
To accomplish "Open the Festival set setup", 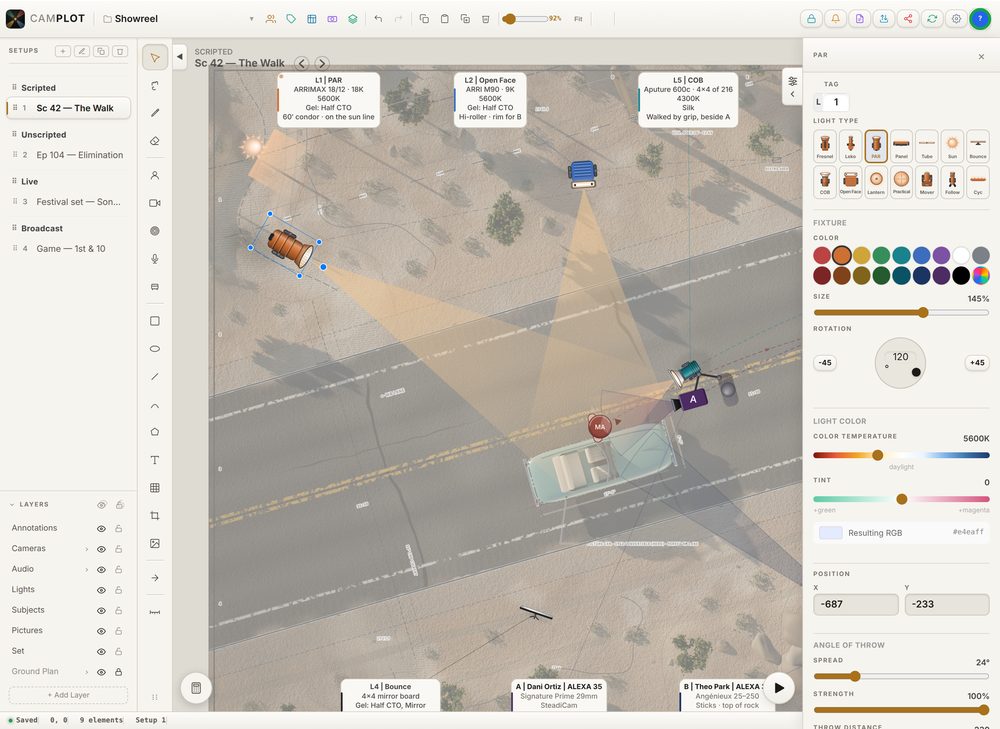I will (69, 202).
